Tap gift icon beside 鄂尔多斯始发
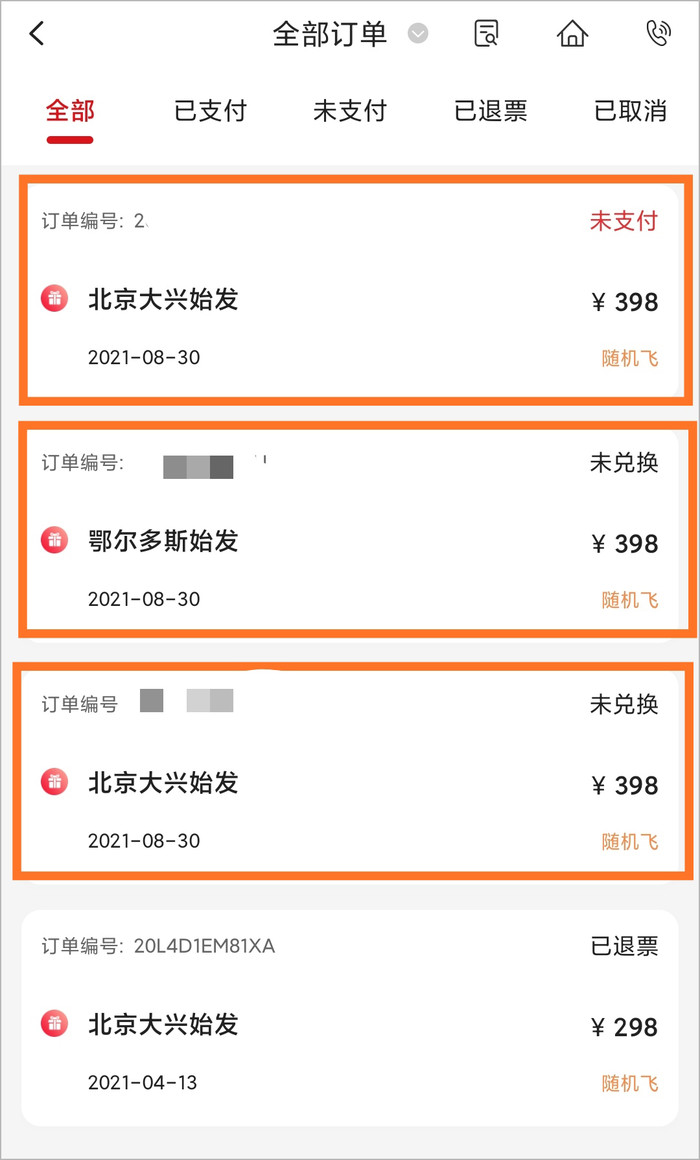 coord(54,540)
